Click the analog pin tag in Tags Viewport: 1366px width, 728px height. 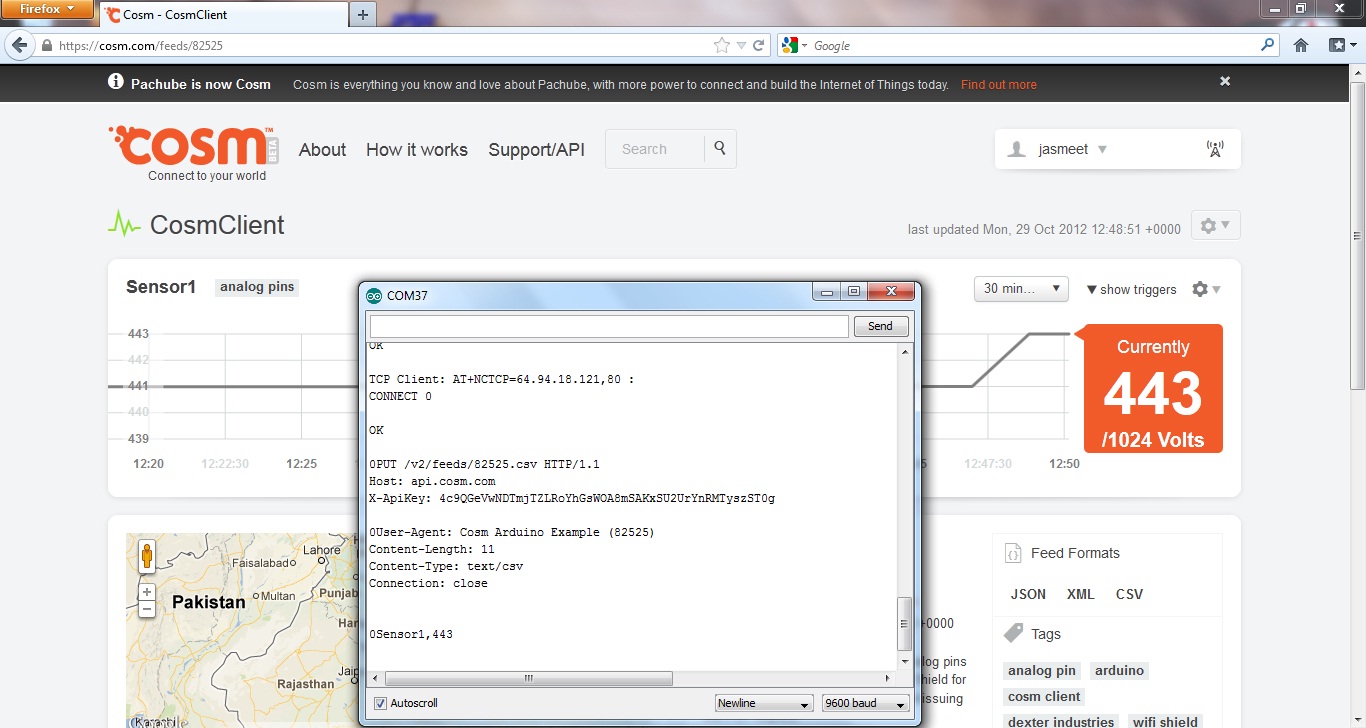[1042, 671]
